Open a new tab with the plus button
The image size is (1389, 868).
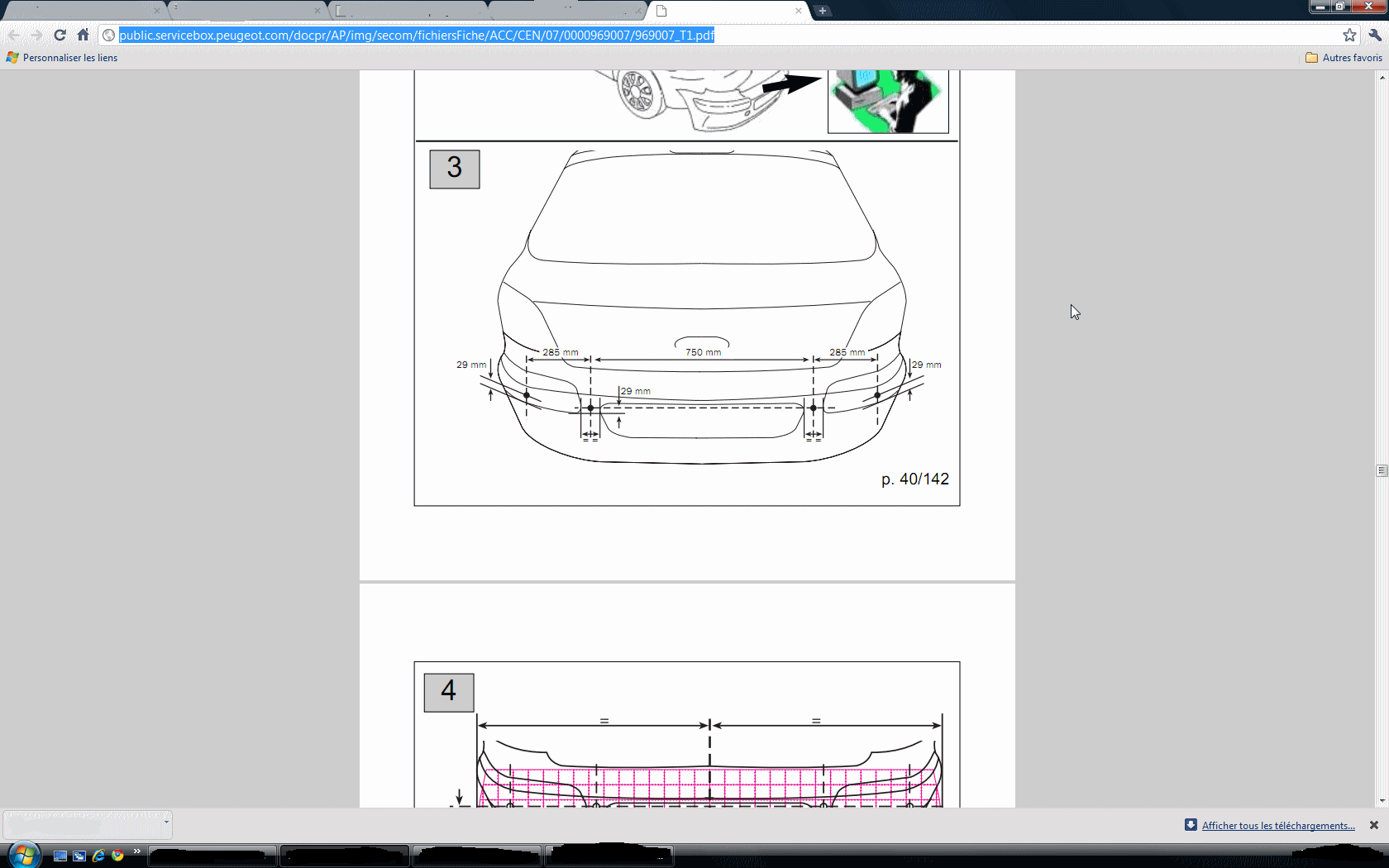823,11
